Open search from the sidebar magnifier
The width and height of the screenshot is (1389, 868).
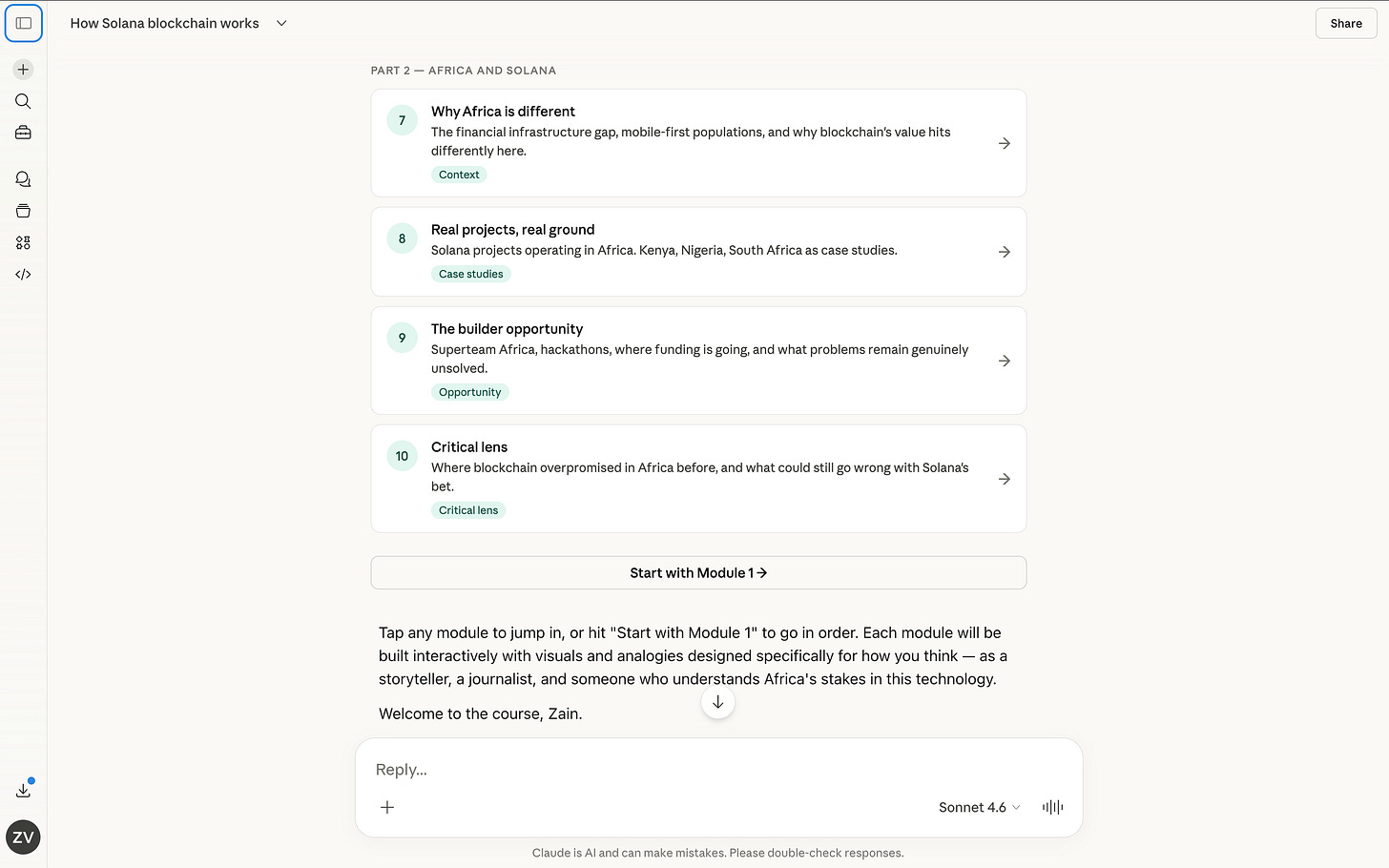tap(24, 101)
